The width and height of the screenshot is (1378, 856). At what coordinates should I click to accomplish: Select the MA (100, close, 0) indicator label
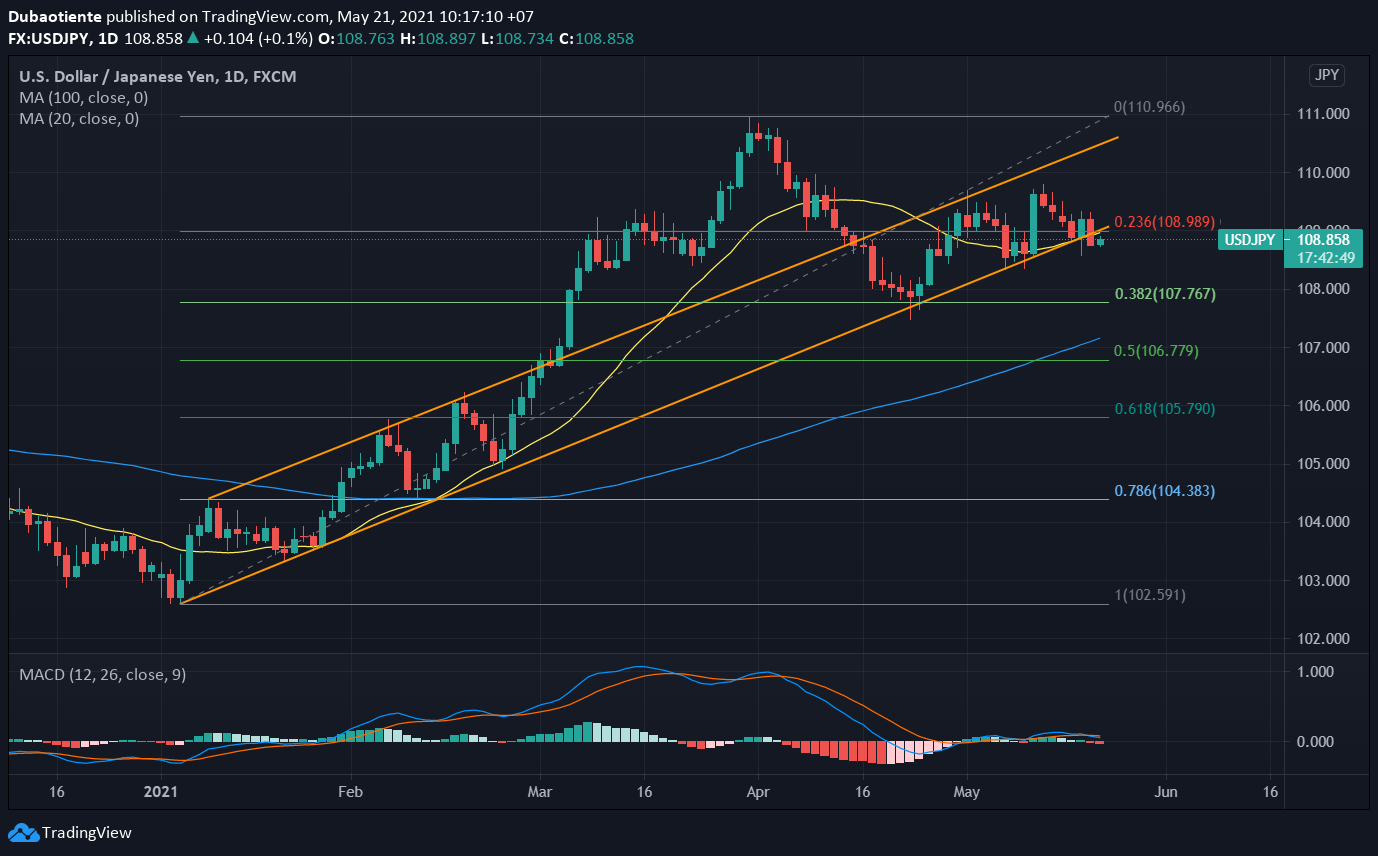click(84, 97)
